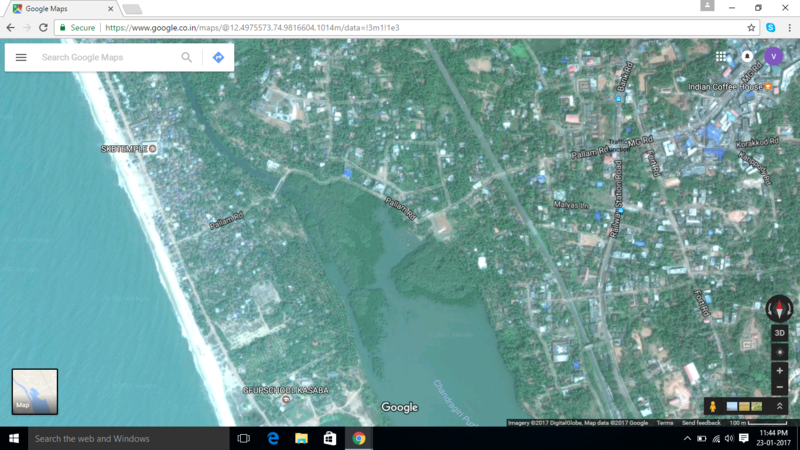Zoom out with the minus button
Viewport: 800px width, 450px height.
click(x=780, y=387)
